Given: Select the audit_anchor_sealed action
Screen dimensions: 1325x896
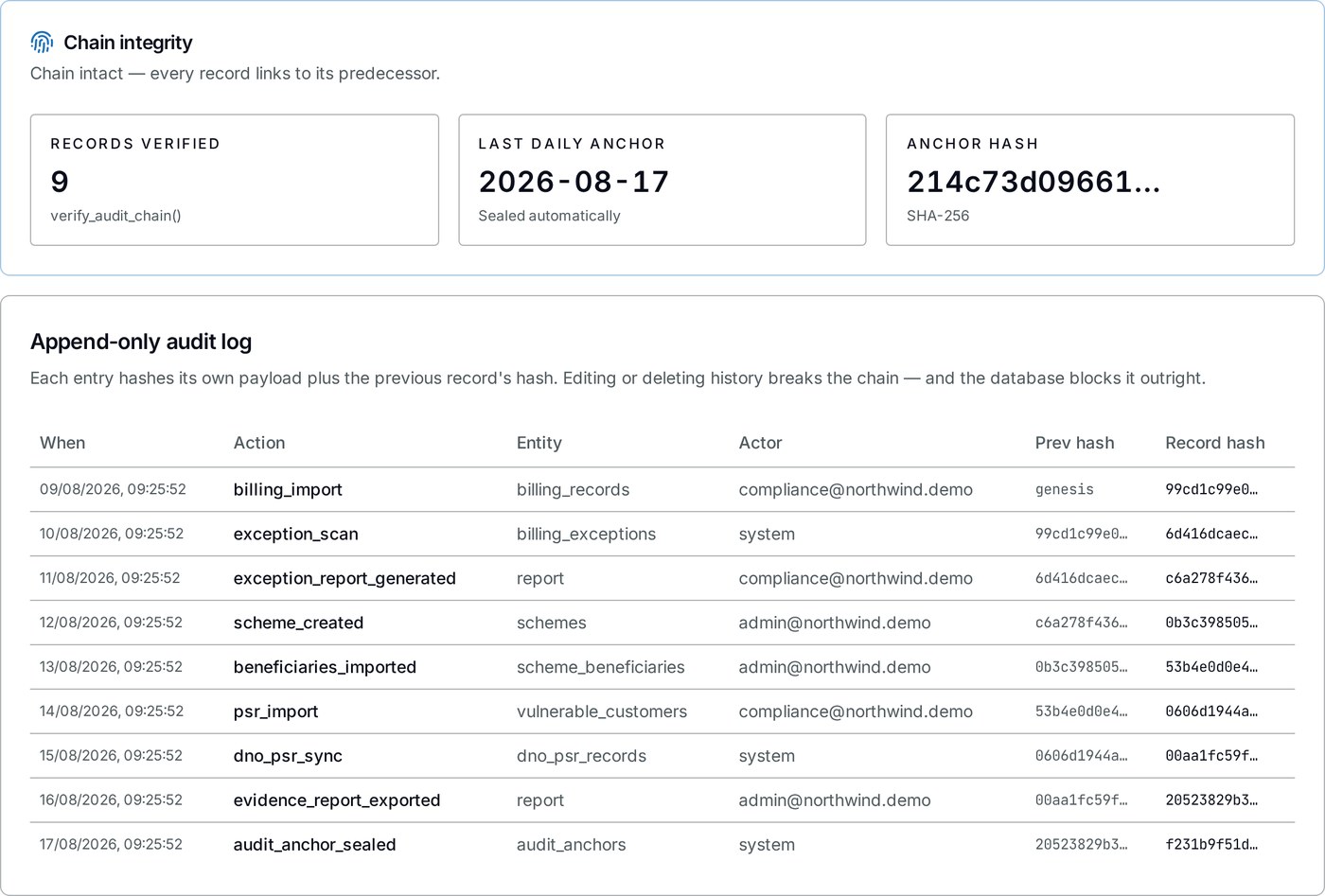Looking at the screenshot, I should [314, 845].
